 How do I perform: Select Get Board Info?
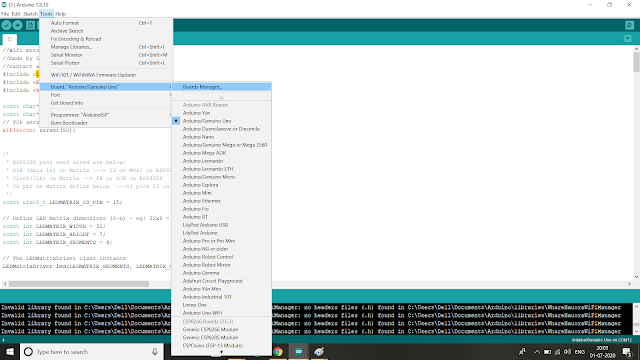click(x=106, y=103)
